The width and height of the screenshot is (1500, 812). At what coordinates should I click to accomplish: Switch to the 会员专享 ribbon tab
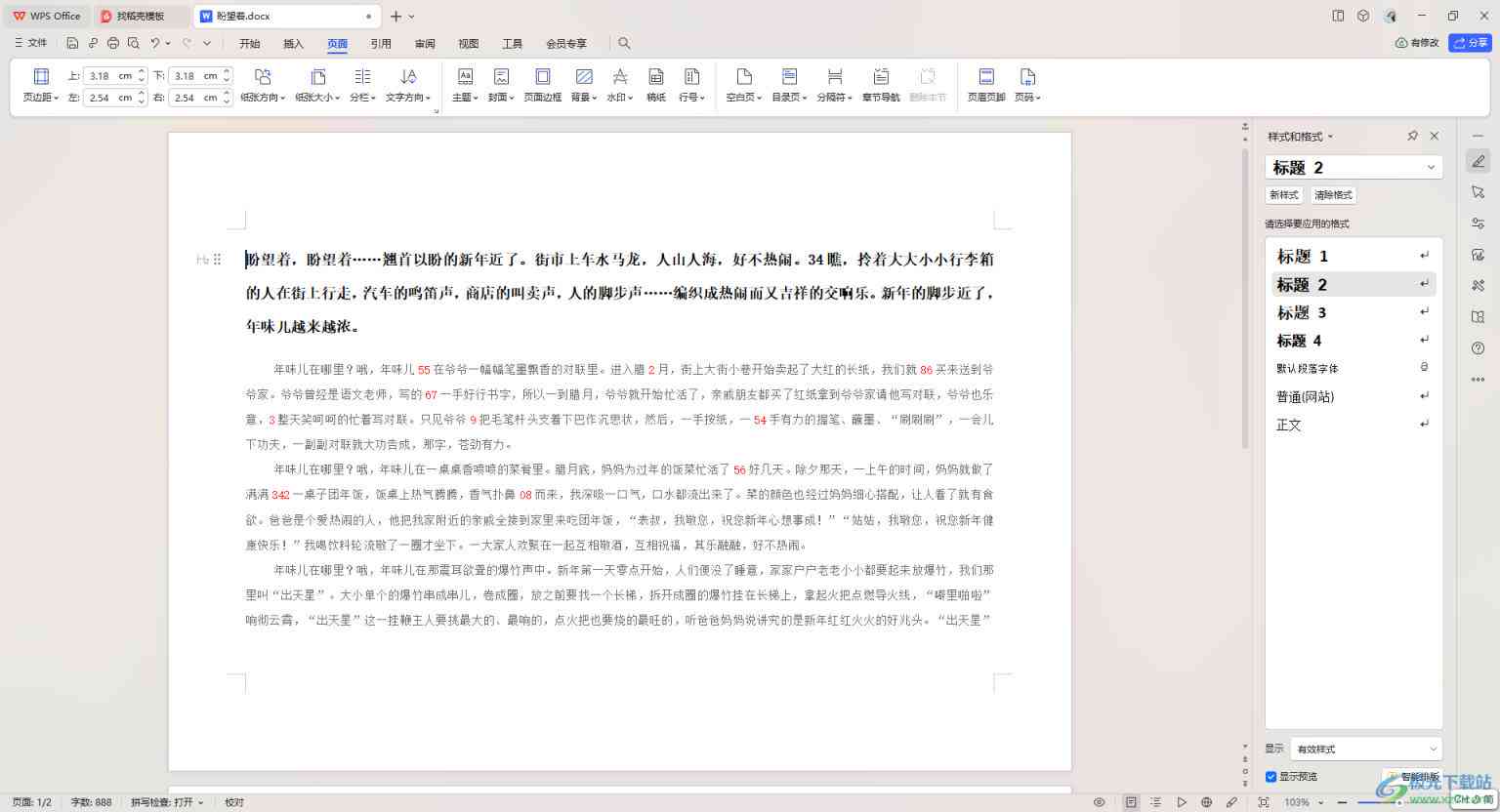[566, 43]
